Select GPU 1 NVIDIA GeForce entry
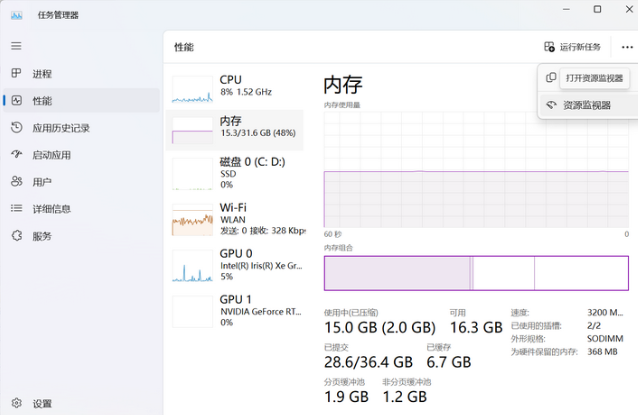Image resolution: width=638 pixels, height=415 pixels. click(x=236, y=310)
